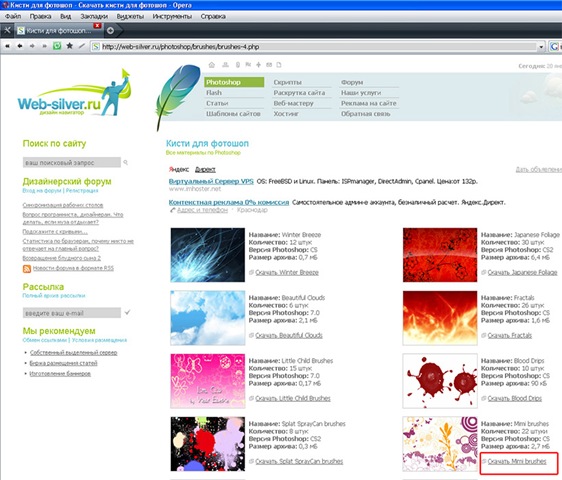Download the Winter Breeze brushes
The width and height of the screenshot is (562, 480).
point(287,272)
